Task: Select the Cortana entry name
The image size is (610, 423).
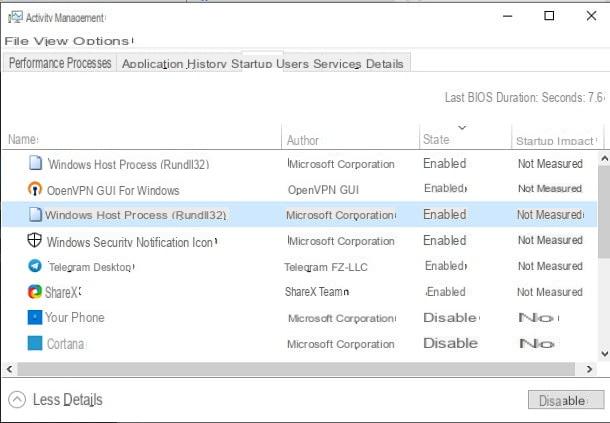Action: 66,344
